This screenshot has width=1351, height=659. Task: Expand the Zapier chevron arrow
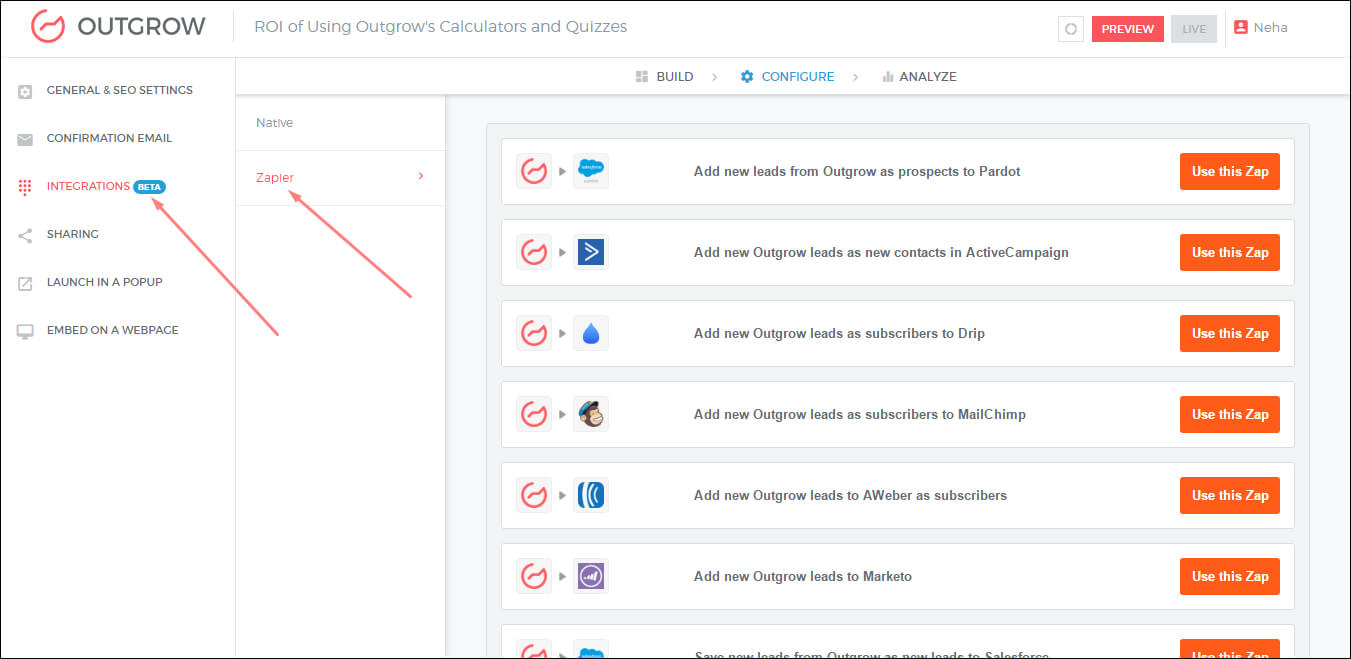[421, 177]
